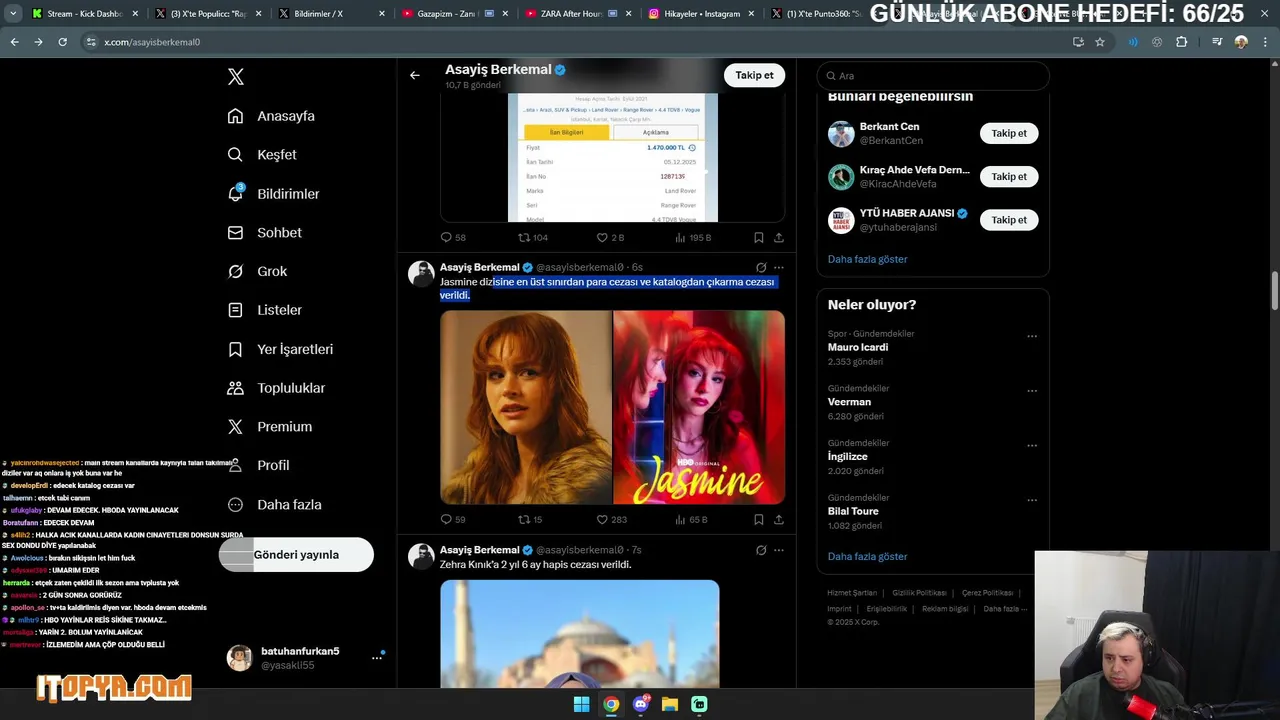Click the X logo in sidebar
Screen dimensions: 1280x720
tap(235, 77)
